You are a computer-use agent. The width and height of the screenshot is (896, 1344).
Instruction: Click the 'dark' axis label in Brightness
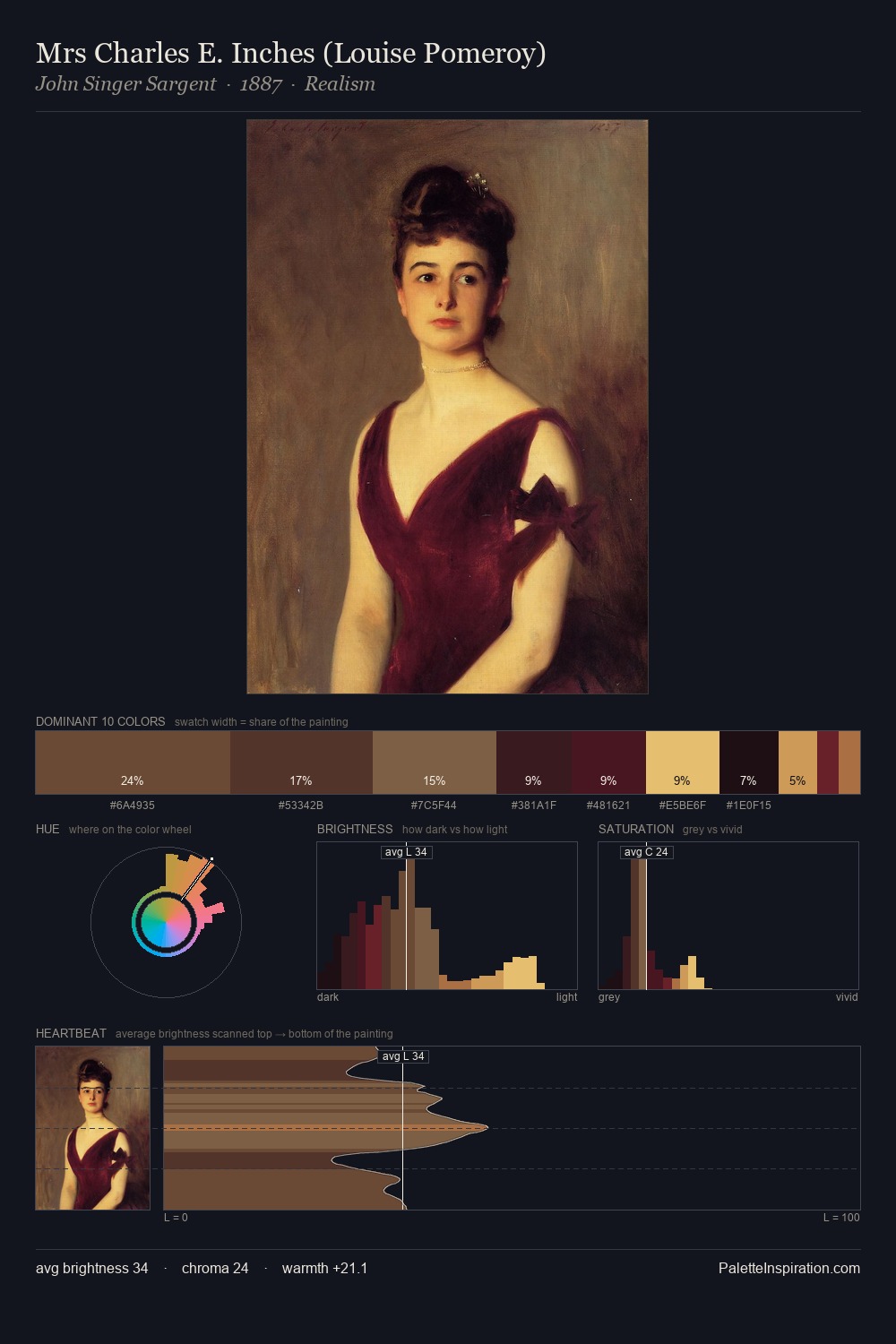tap(328, 997)
